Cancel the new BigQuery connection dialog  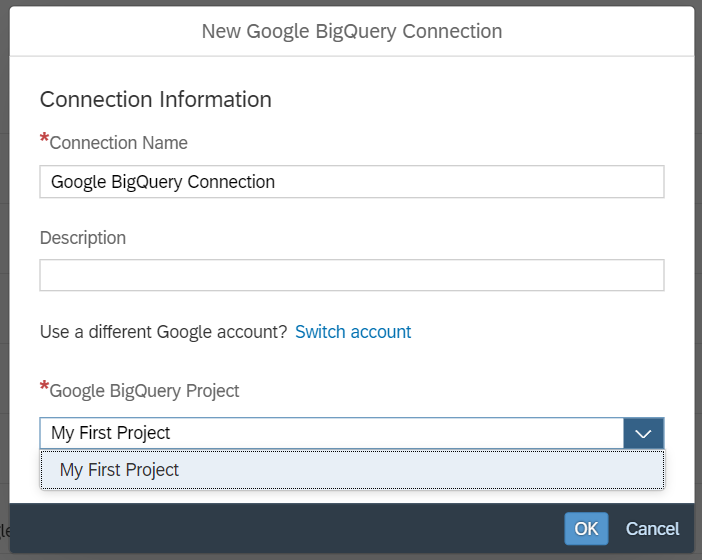coord(652,529)
